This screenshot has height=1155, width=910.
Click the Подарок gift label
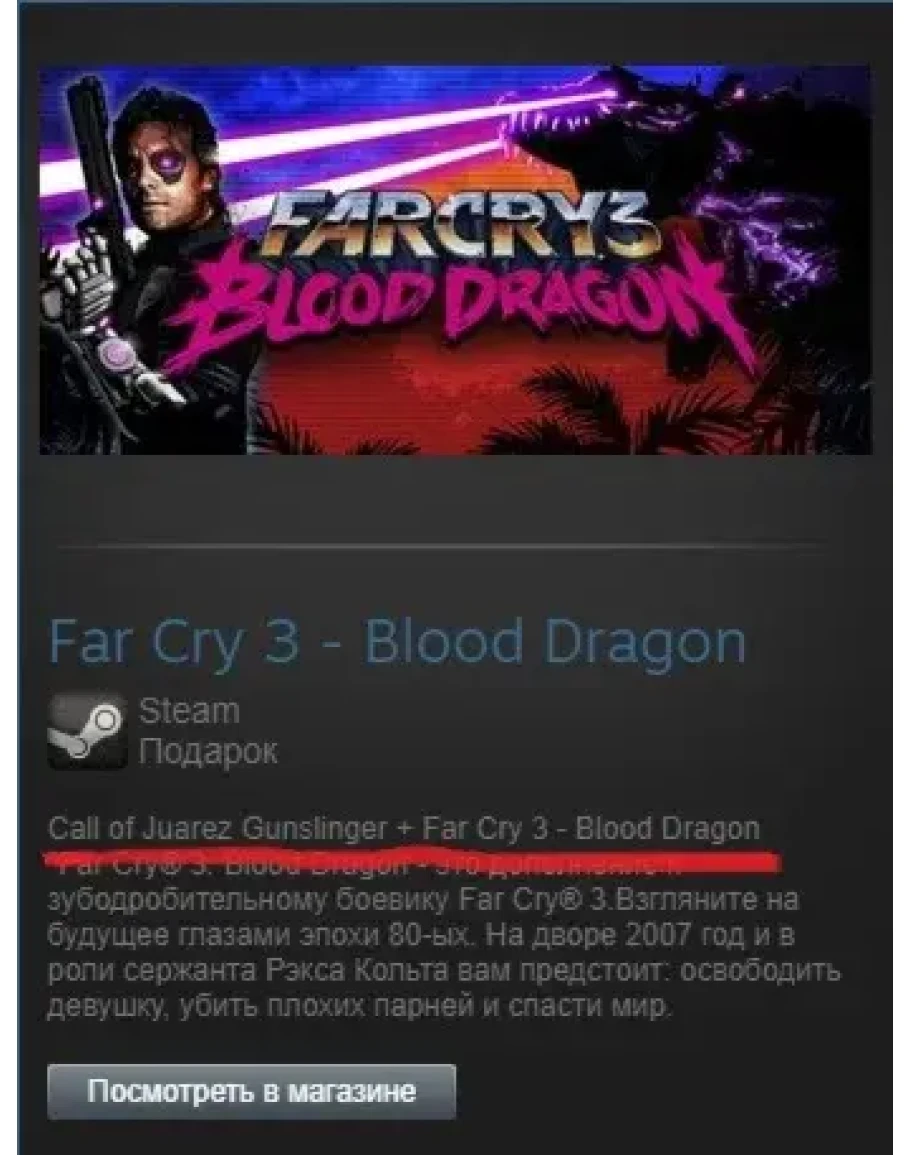coord(209,751)
